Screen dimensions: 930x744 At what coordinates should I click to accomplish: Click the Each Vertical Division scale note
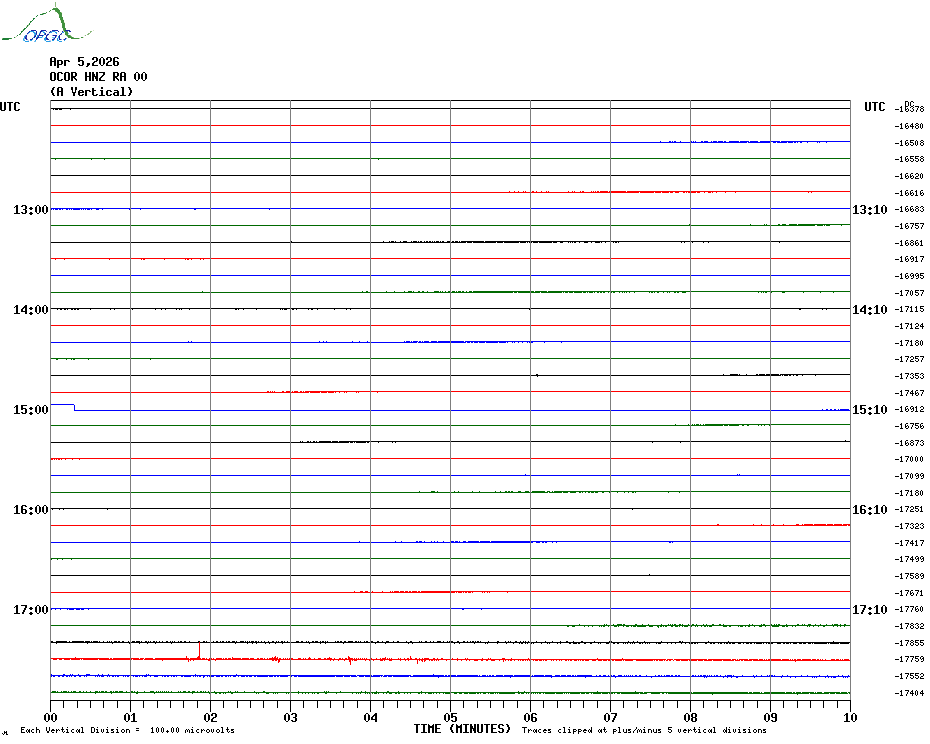point(127,731)
